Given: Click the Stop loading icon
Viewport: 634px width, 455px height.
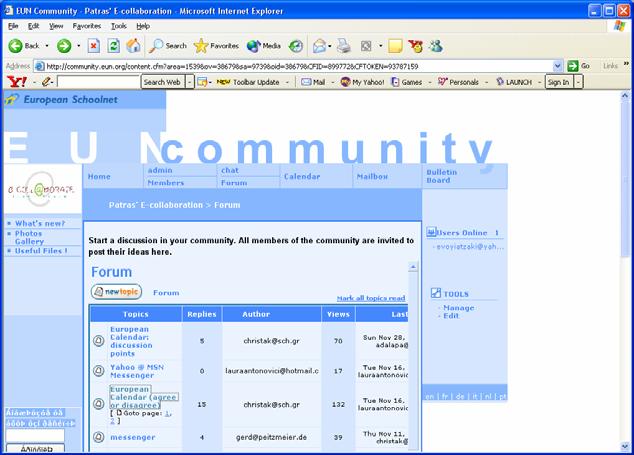Looking at the screenshot, I should point(93,46).
